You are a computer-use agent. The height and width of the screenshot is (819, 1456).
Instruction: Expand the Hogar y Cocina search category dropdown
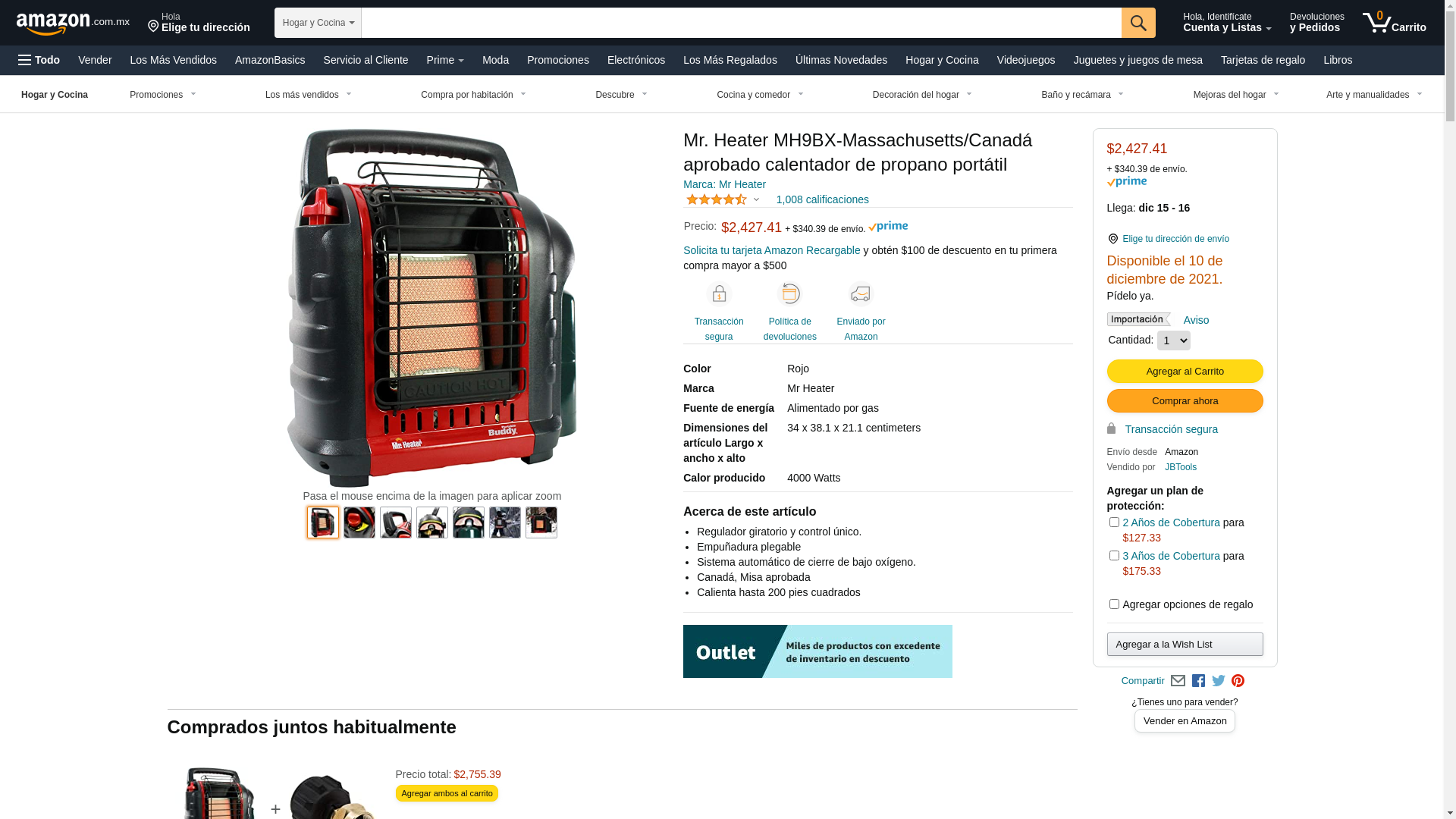[x=318, y=23]
